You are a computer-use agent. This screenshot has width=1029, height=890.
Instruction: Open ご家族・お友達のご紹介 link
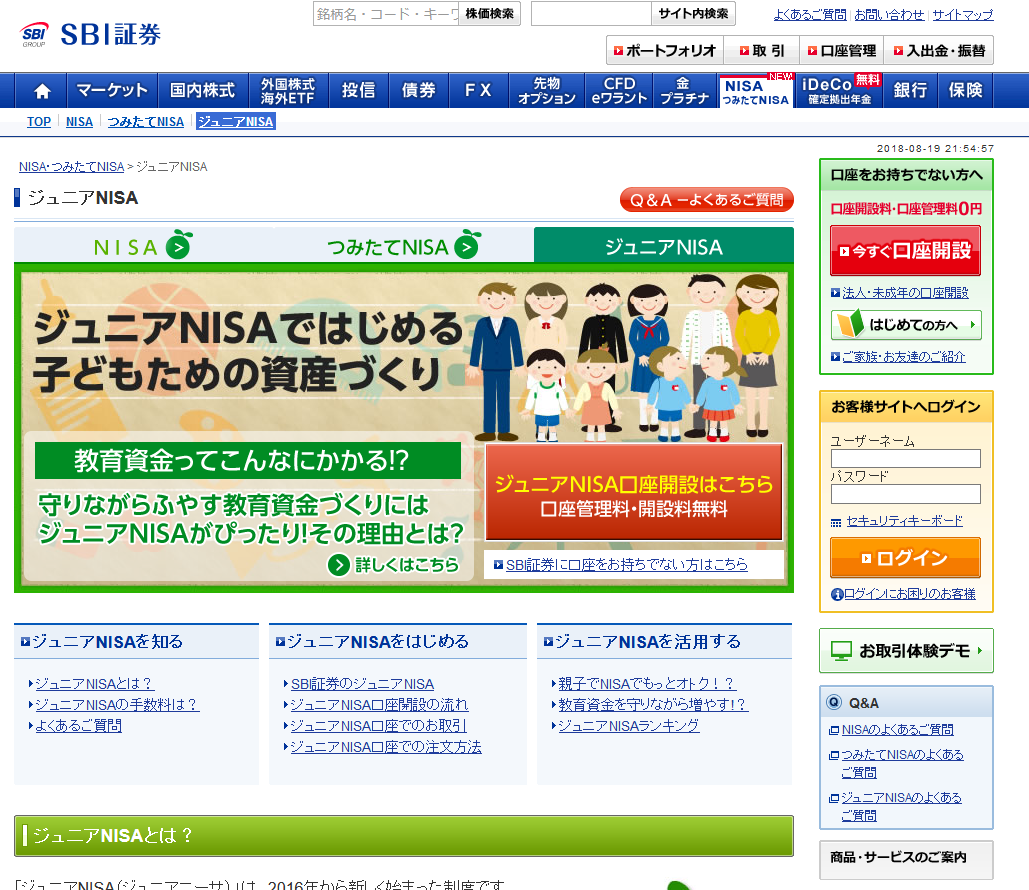904,356
